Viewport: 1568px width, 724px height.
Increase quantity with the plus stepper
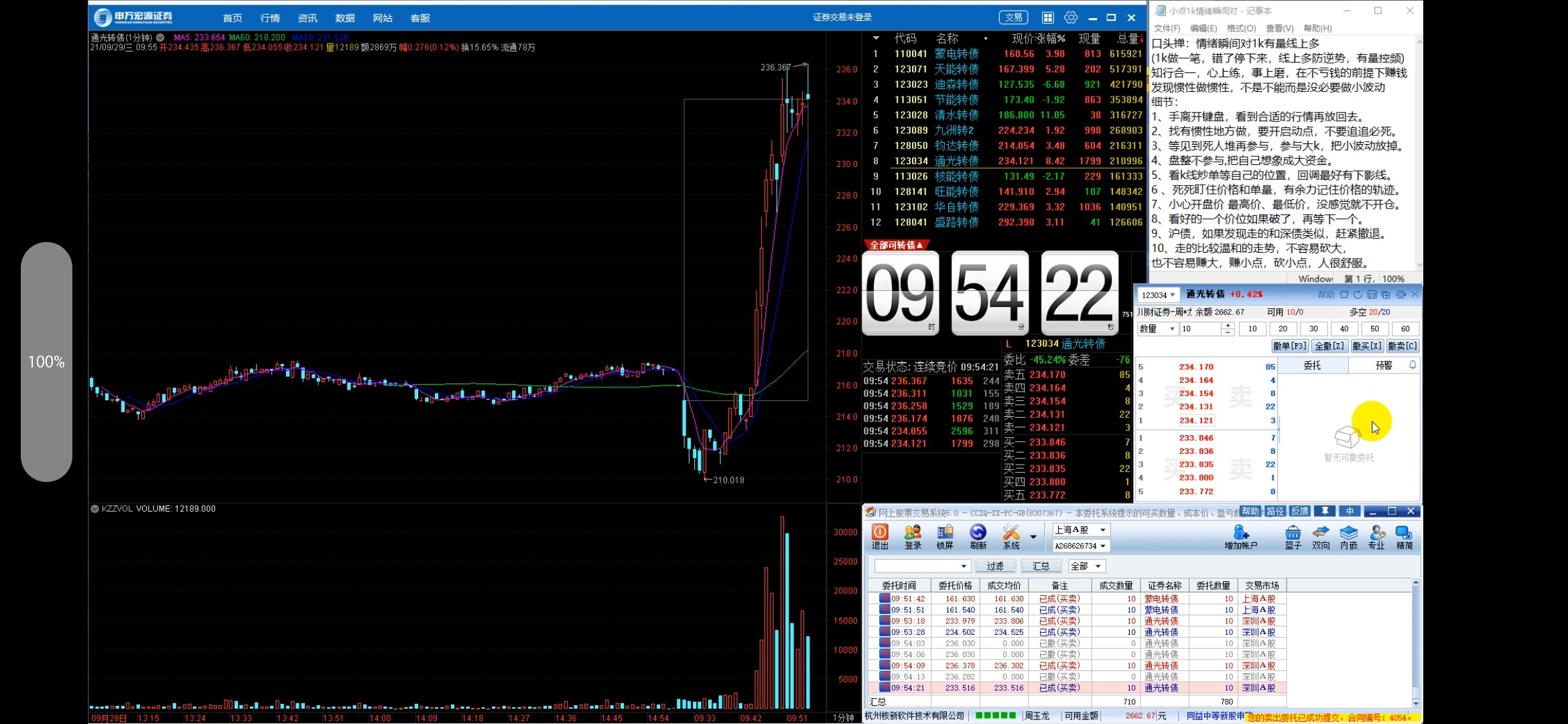(x=1228, y=325)
